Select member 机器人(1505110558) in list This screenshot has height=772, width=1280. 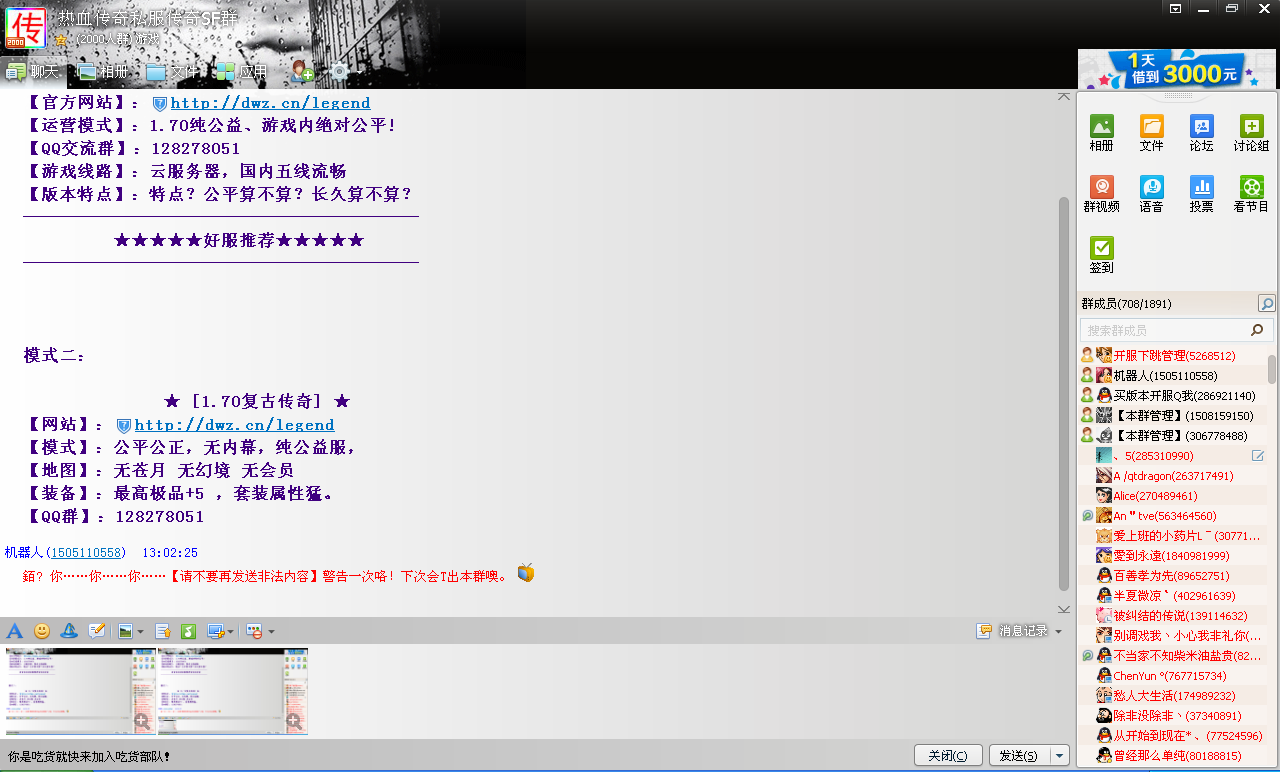click(1172, 376)
